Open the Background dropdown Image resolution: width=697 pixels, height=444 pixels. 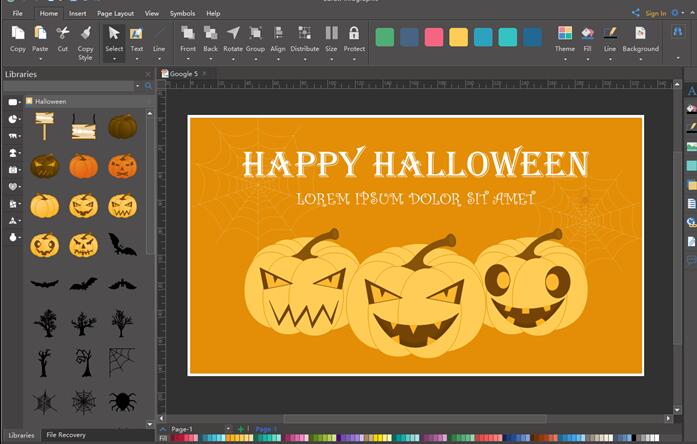[640, 58]
